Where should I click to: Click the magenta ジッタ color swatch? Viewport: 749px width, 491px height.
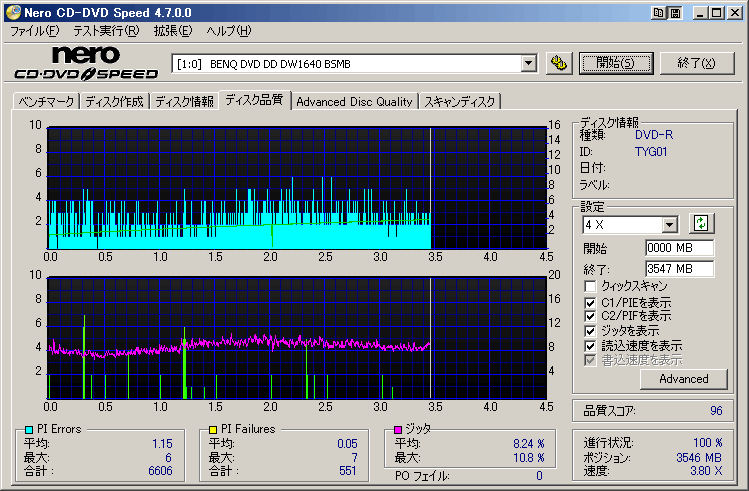398,429
